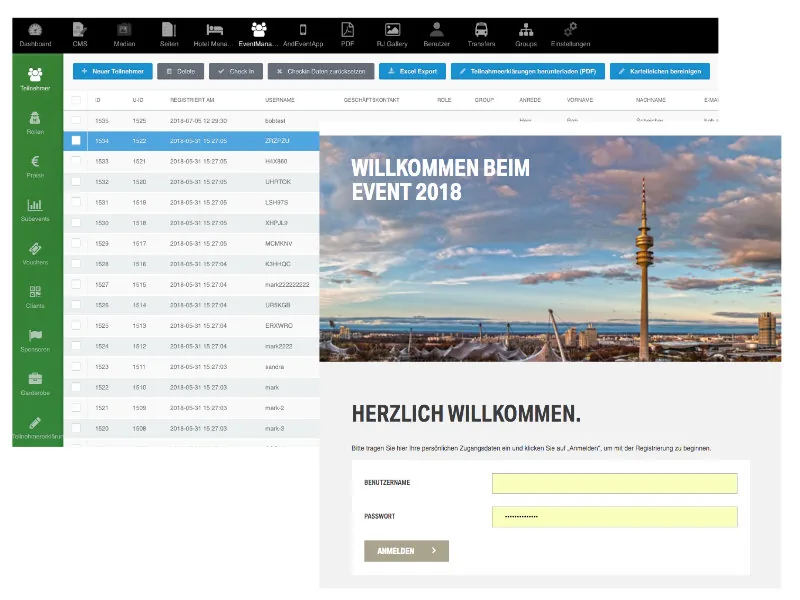Tick the select-all checkbox in table header
Image resolution: width=800 pixels, height=600 pixels.
pyautogui.click(x=76, y=100)
